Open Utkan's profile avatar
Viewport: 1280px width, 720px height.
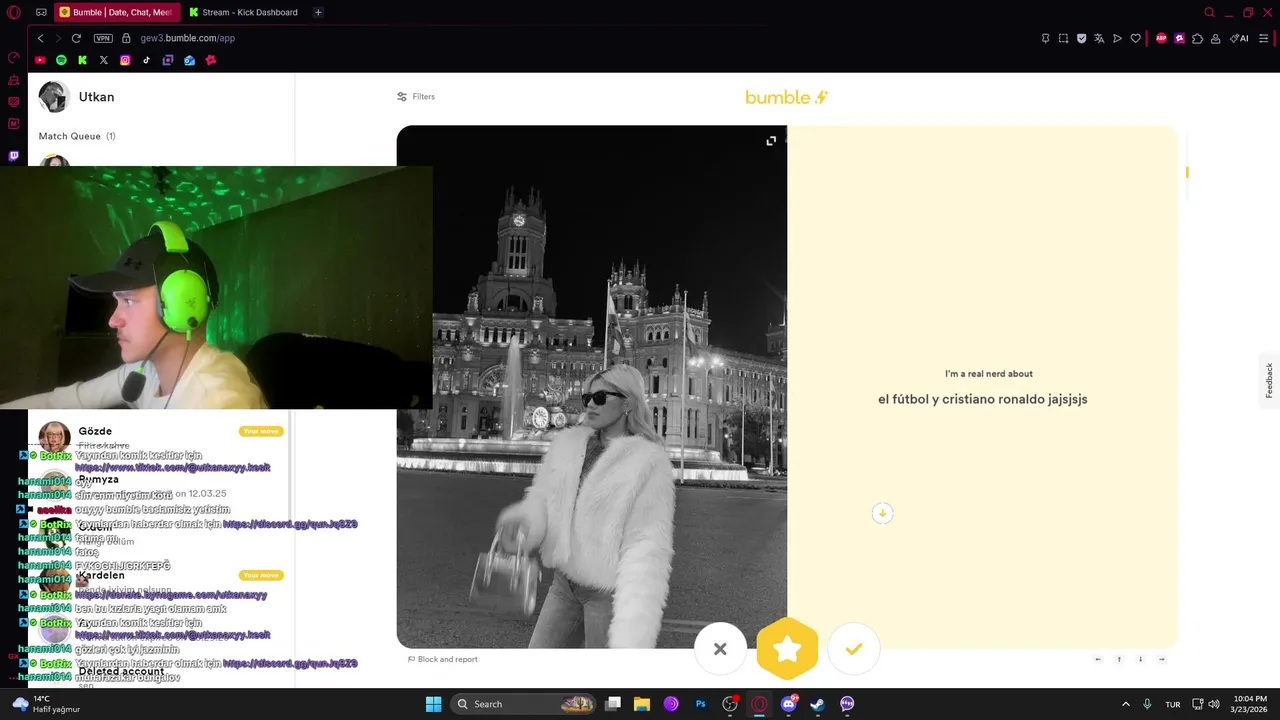[x=53, y=97]
